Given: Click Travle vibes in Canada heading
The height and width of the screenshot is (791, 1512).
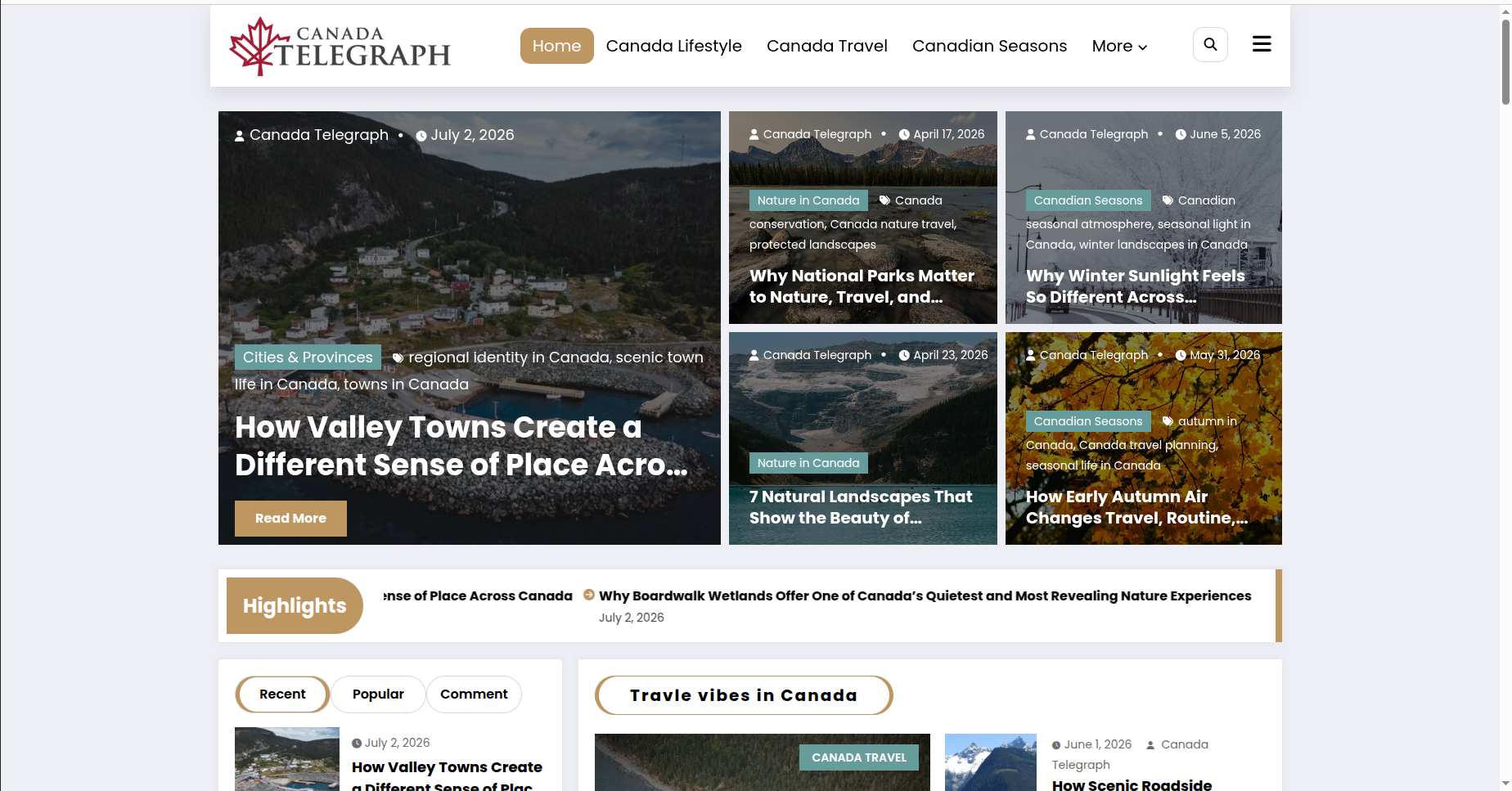Looking at the screenshot, I should tap(743, 695).
